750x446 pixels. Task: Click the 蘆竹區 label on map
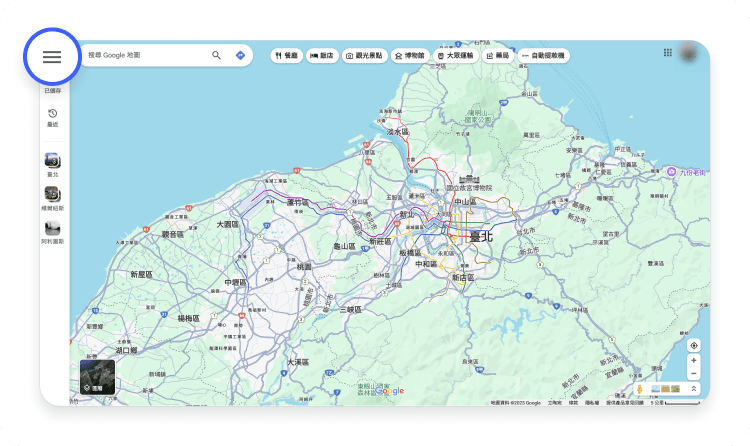(298, 202)
